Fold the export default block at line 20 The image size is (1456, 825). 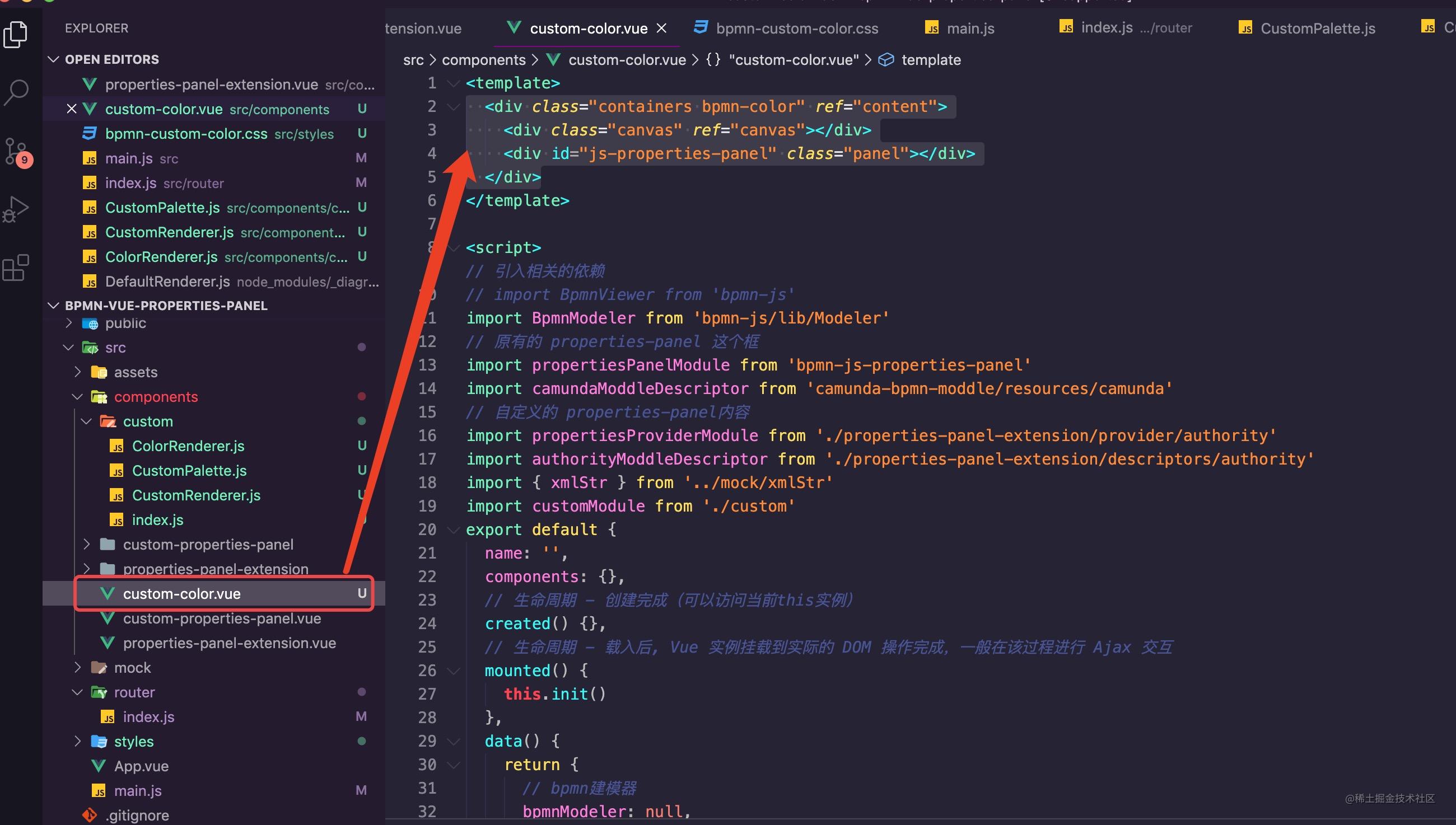453,531
